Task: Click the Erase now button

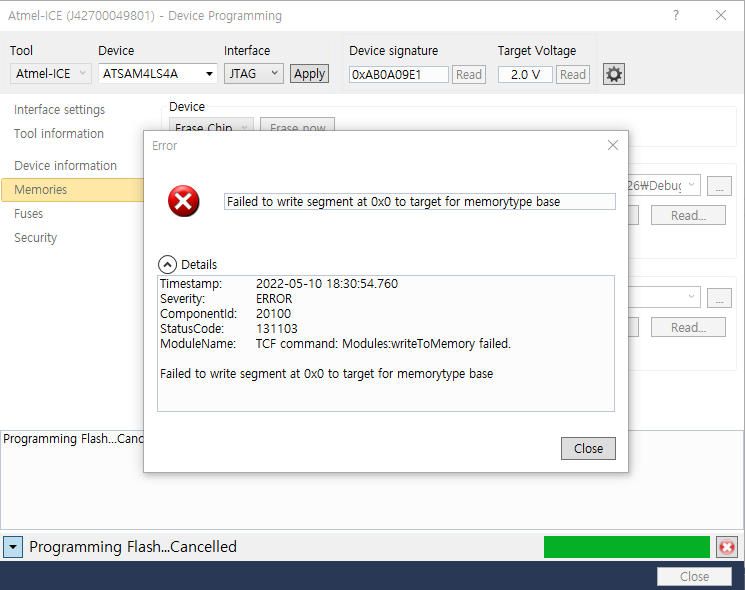Action: 297,124
